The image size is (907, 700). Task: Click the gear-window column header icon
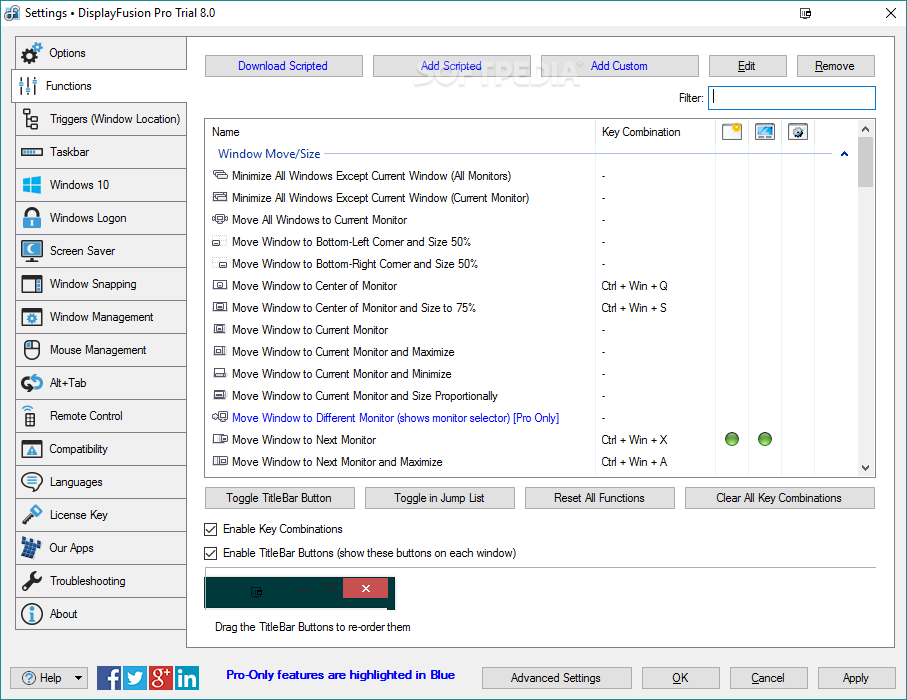[798, 132]
